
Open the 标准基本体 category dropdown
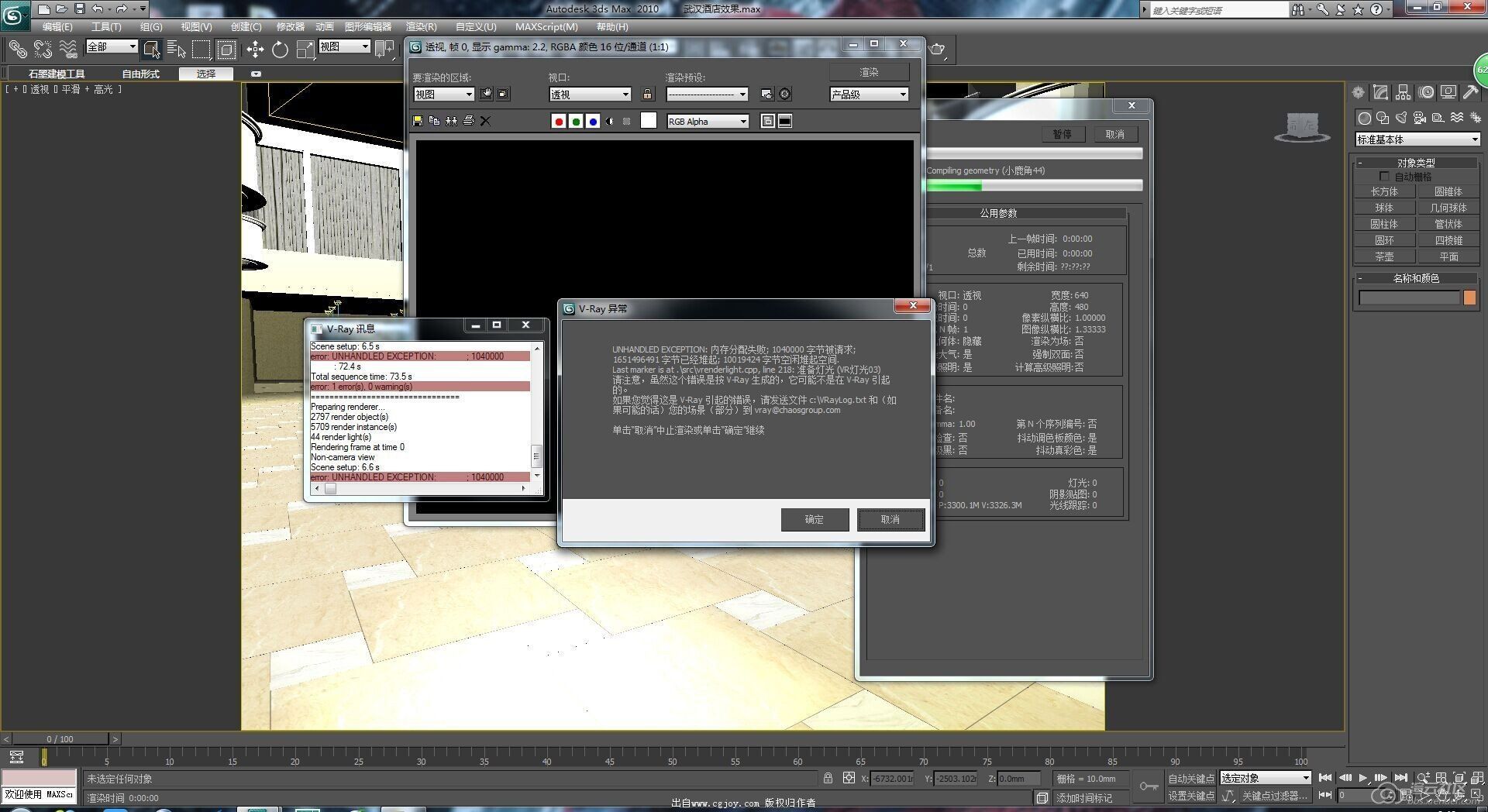click(x=1417, y=139)
